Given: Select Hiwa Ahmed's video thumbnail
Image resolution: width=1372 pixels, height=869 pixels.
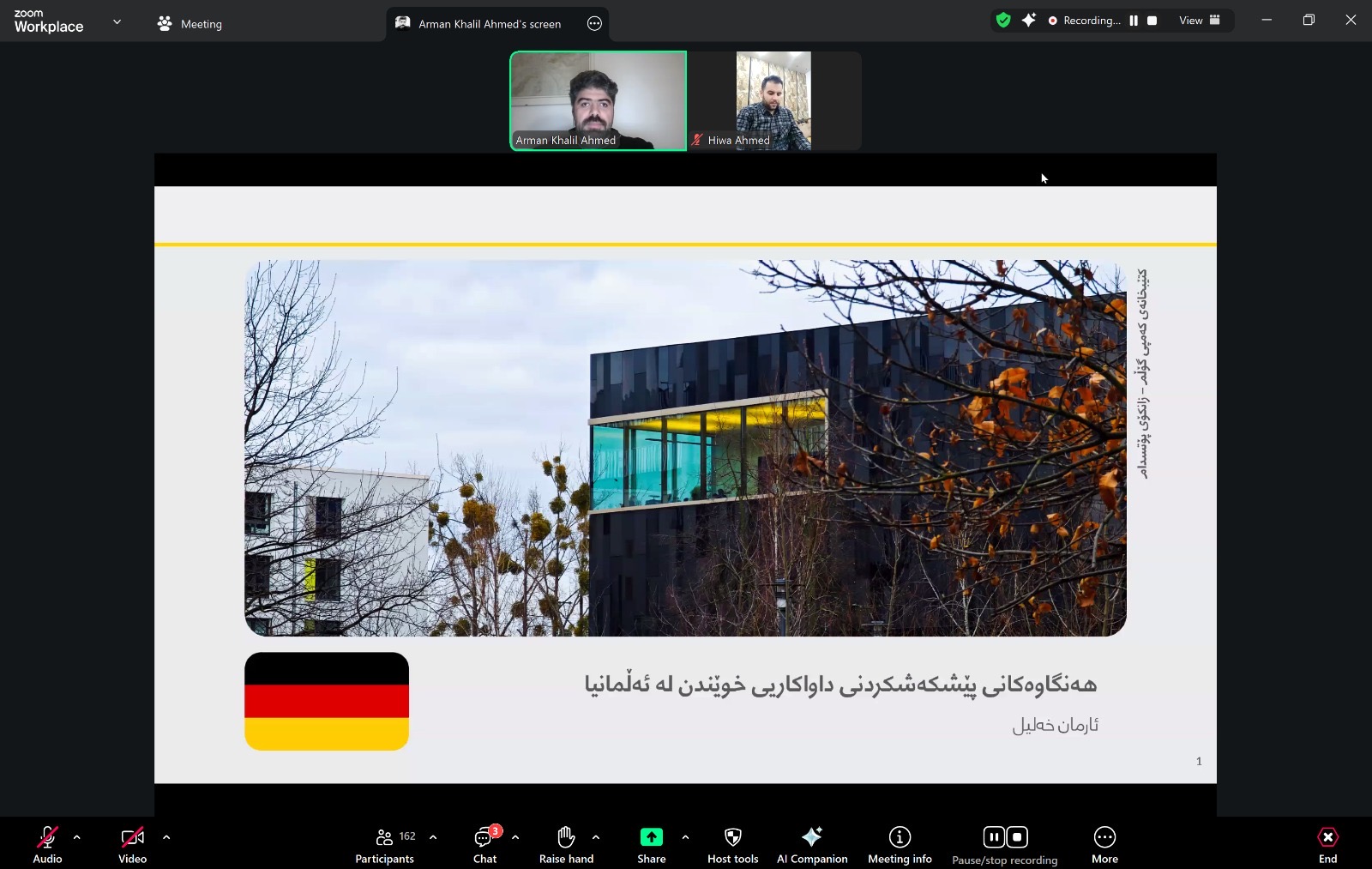Looking at the screenshot, I should [x=773, y=101].
